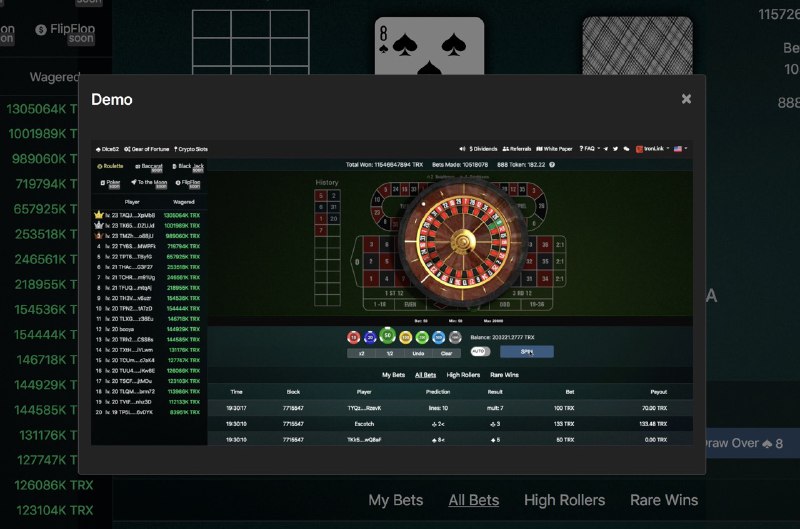The image size is (800, 529).
Task: Click the 888 Token help icon
Action: (x=552, y=165)
